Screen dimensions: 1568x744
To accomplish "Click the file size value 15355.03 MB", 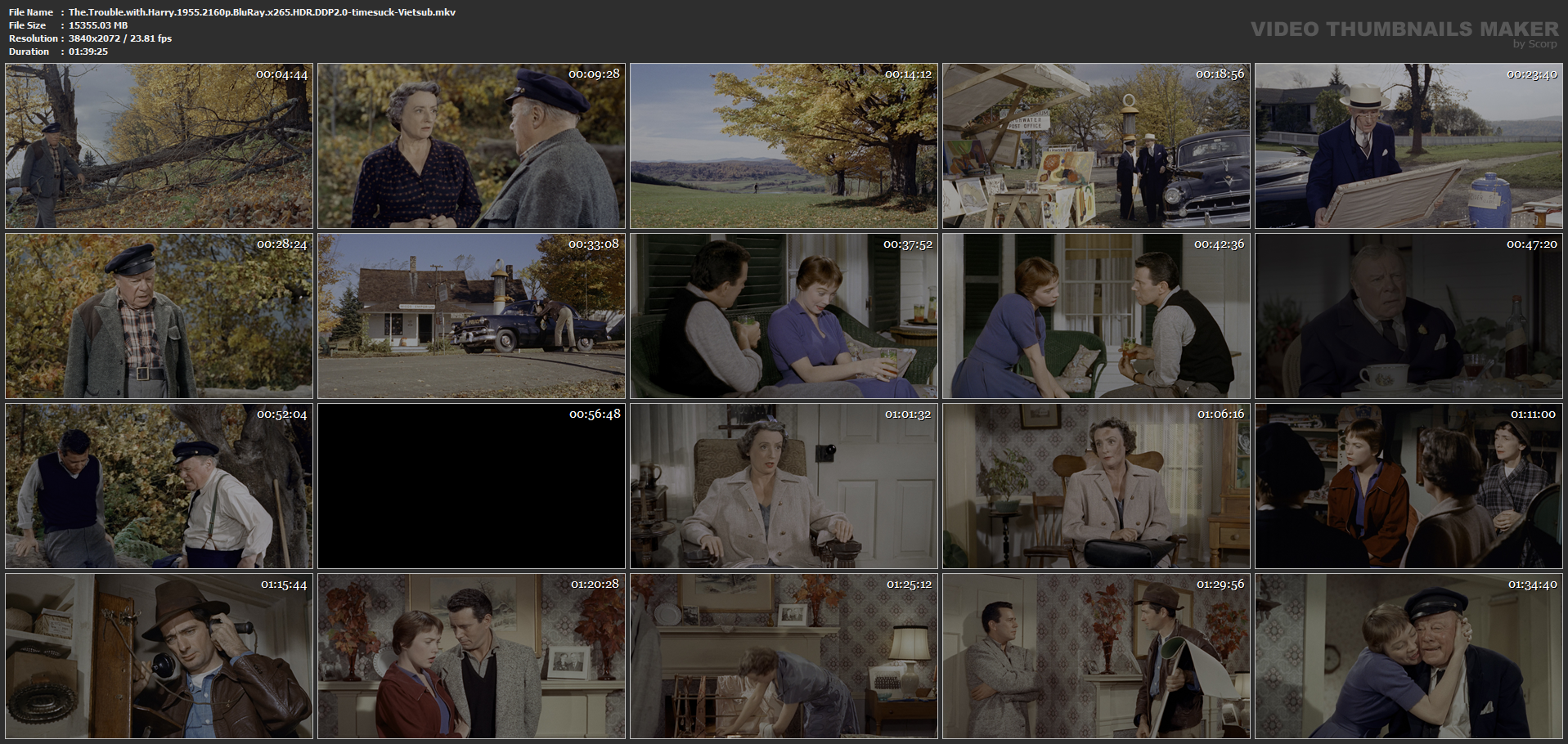I will [x=98, y=25].
